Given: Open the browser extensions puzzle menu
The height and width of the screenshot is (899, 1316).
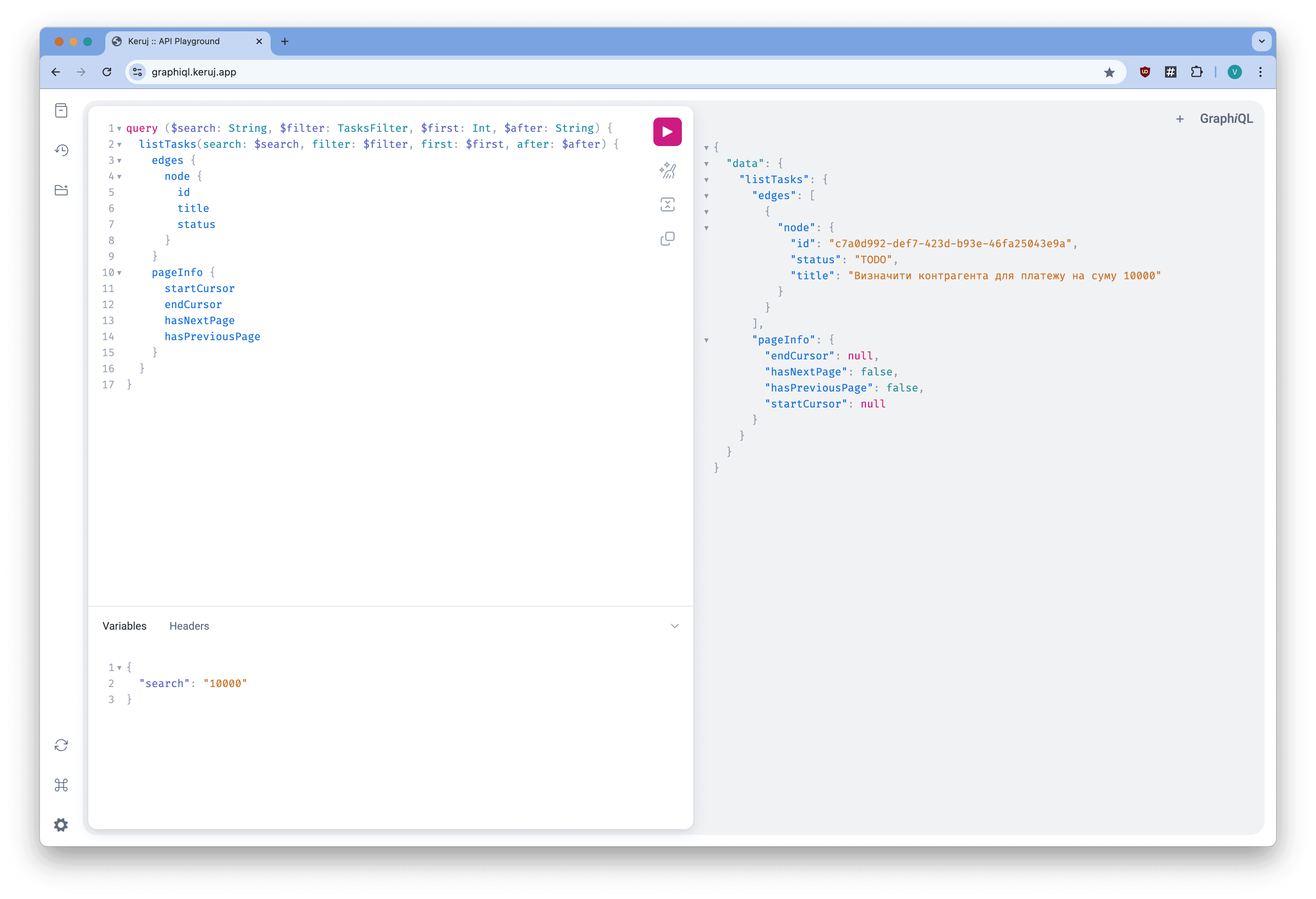Looking at the screenshot, I should [1196, 72].
